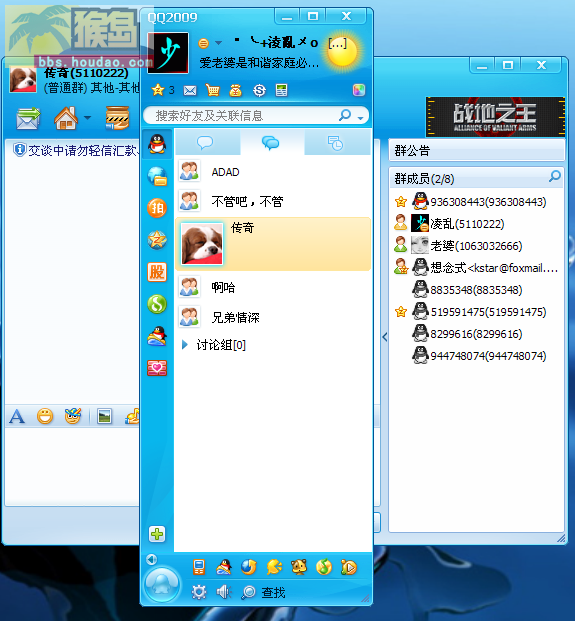
Task: Click the green plus add-application icon
Action: click(157, 534)
